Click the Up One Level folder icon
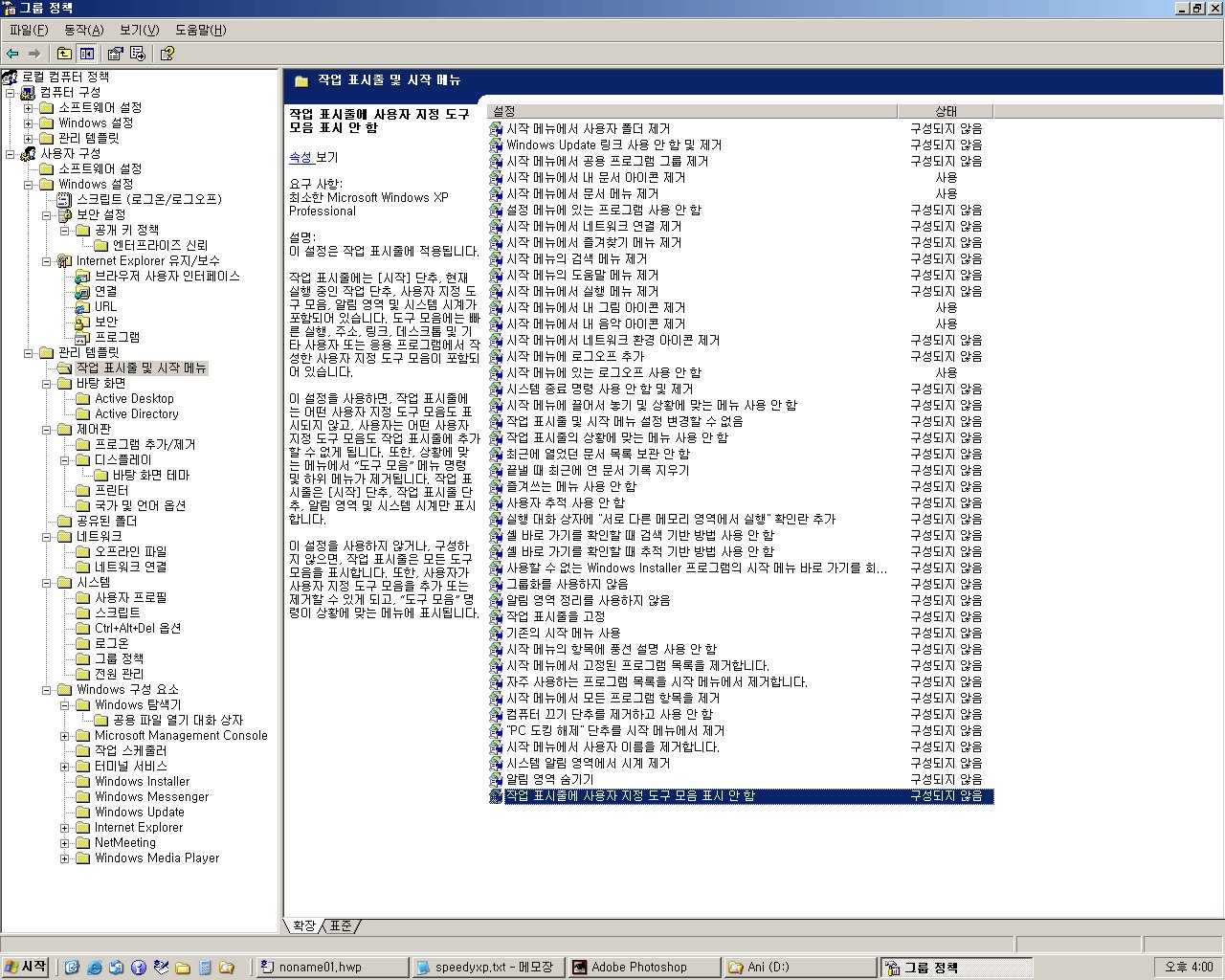1225x980 pixels. [64, 54]
